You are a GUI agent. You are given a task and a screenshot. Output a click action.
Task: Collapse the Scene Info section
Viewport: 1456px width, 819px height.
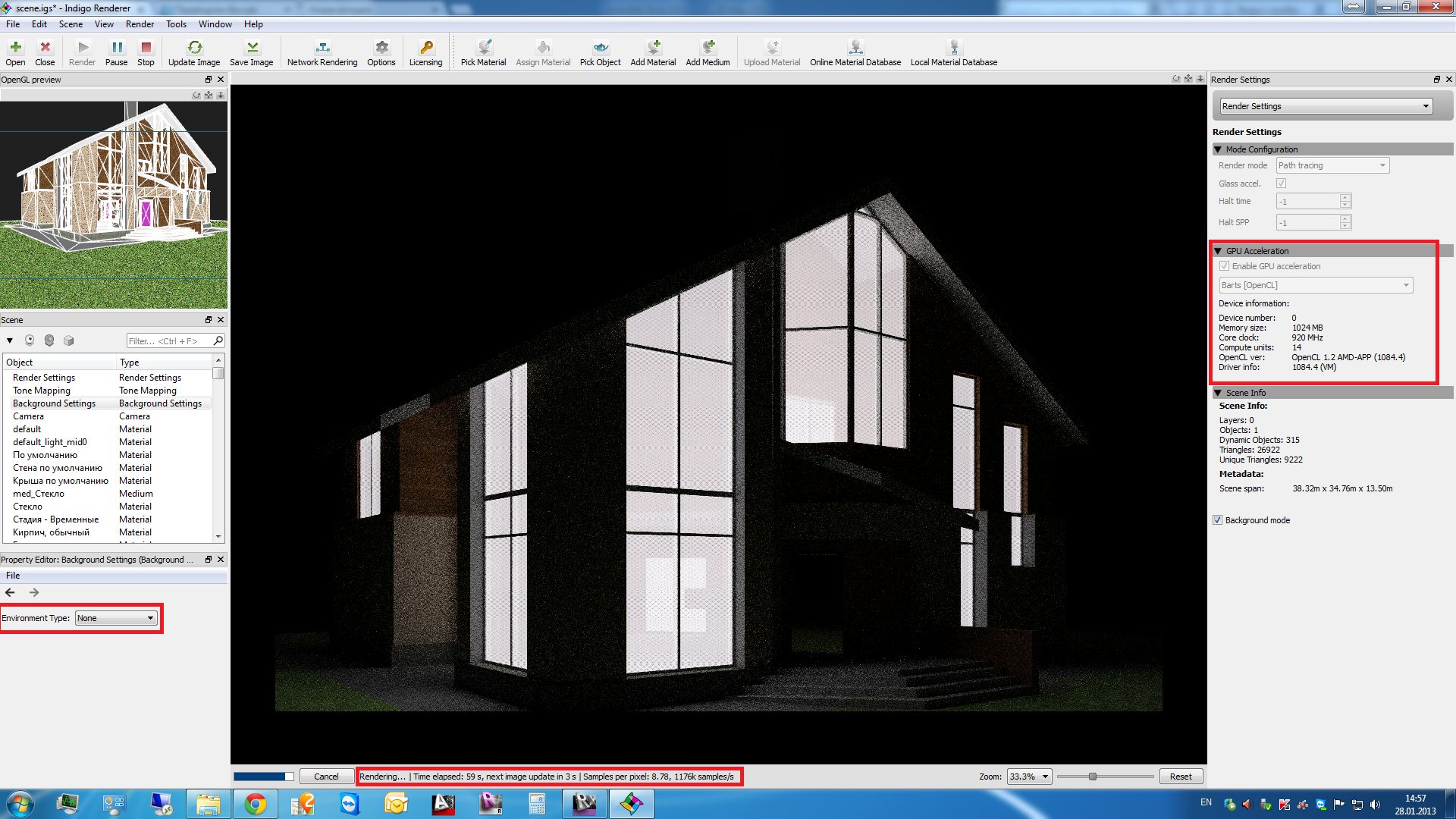coord(1219,393)
